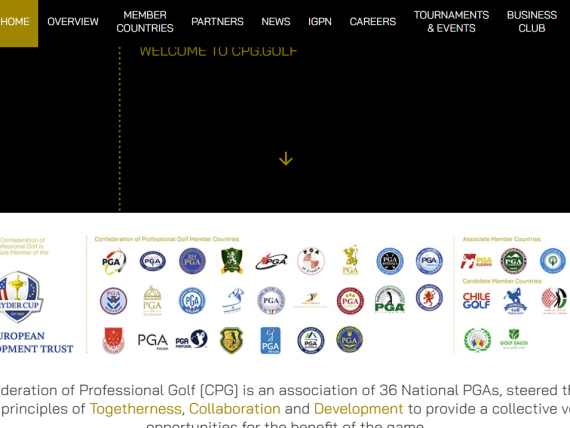The width and height of the screenshot is (570, 428).
Task: Click the red lion on blue ring logo
Action: [x=429, y=298]
